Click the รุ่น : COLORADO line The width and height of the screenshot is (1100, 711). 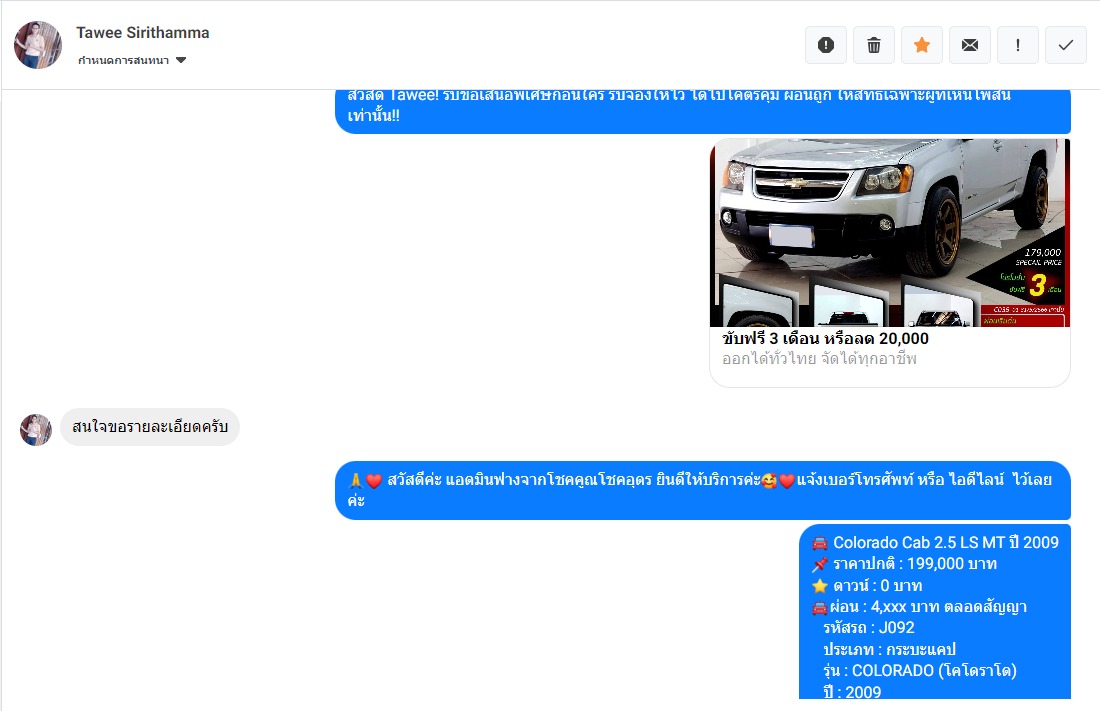920,670
